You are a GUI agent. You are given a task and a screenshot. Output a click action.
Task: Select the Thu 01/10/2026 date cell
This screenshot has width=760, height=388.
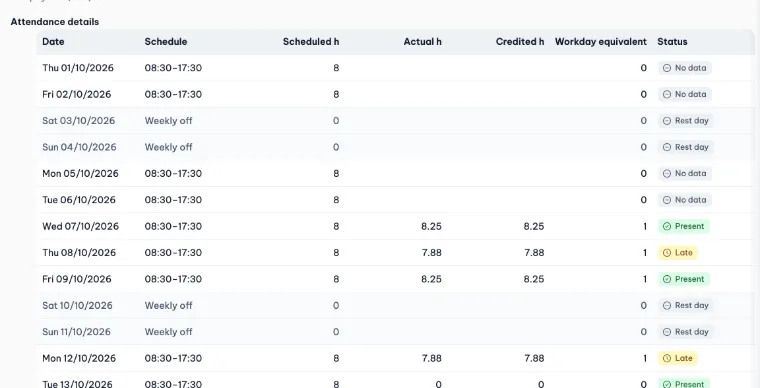click(78, 68)
